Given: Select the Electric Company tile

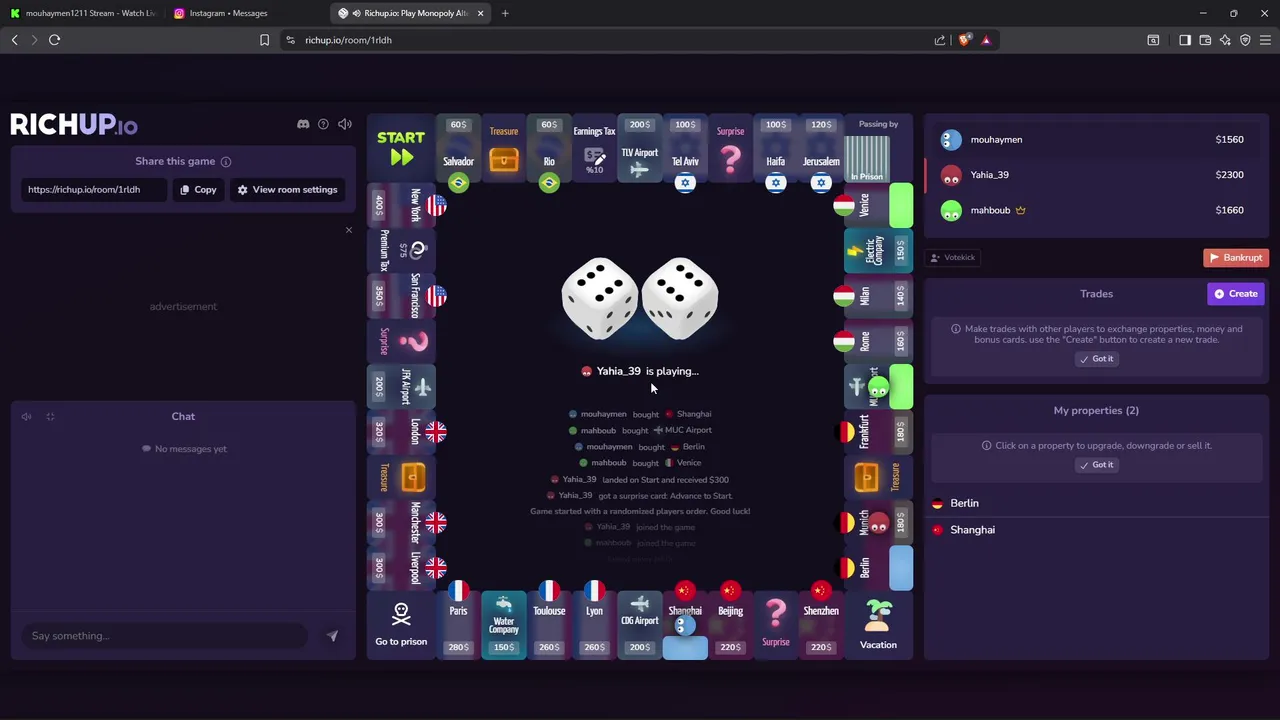Looking at the screenshot, I should 878,250.
